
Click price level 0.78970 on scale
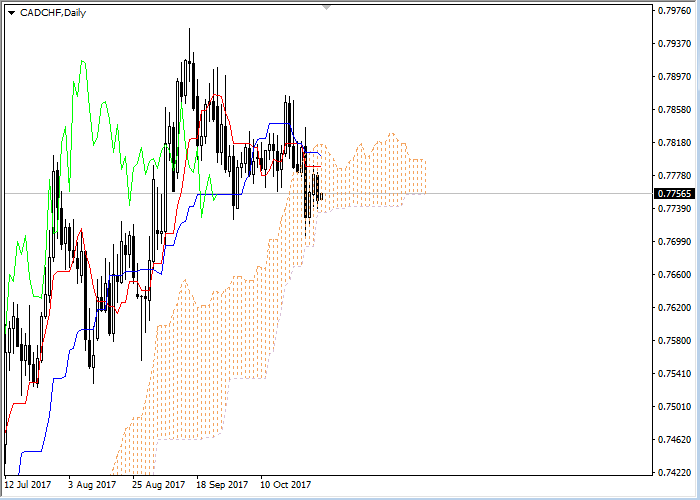(675, 76)
